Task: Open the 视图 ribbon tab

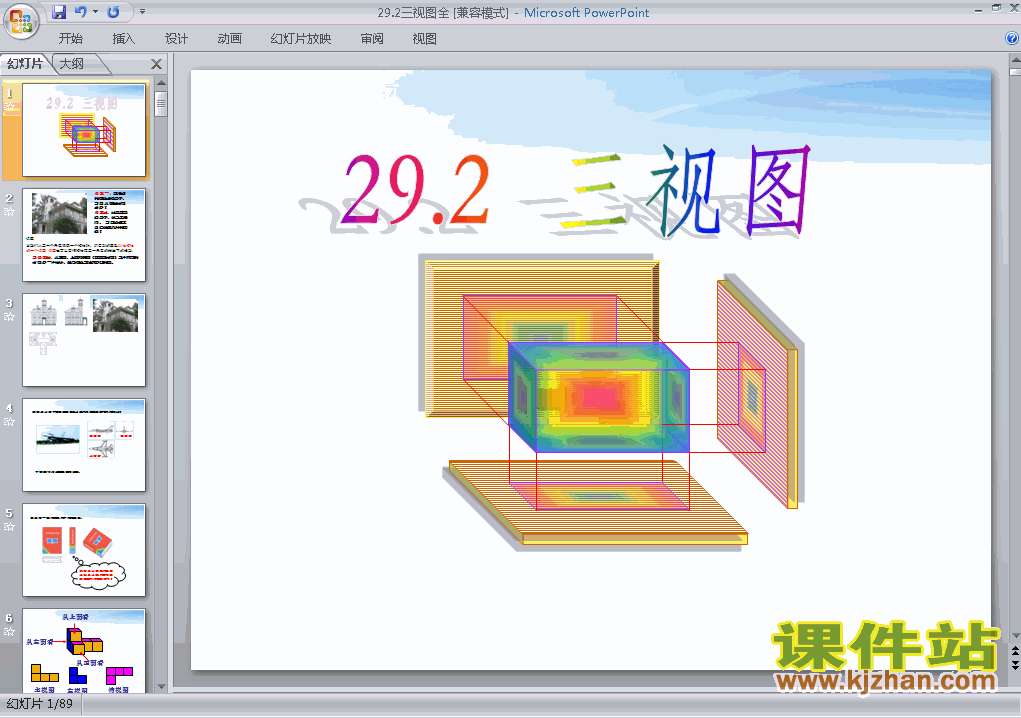Action: pos(425,39)
